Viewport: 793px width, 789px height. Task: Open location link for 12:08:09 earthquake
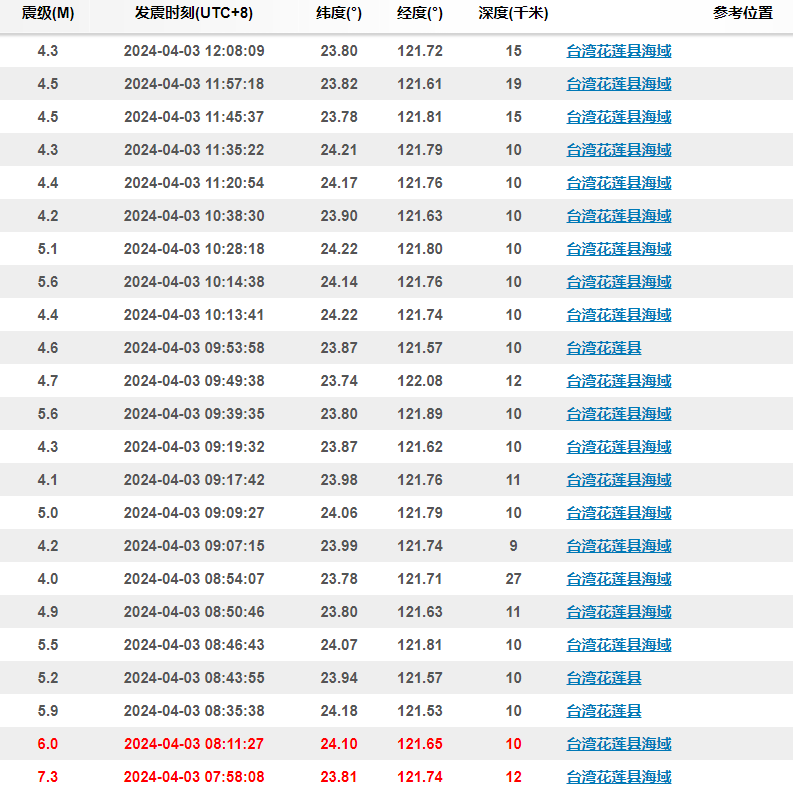pyautogui.click(x=619, y=51)
